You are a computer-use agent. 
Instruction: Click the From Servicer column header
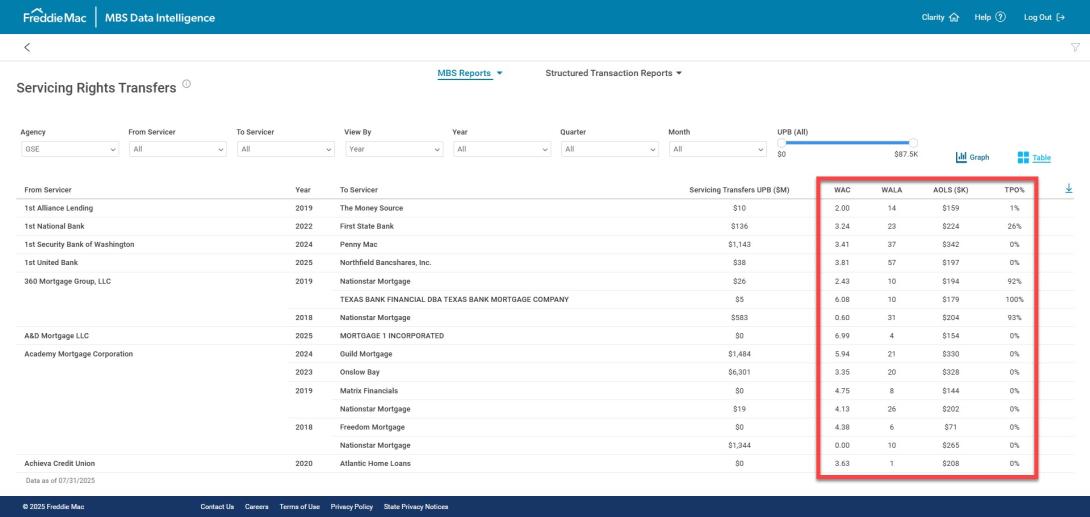point(48,190)
